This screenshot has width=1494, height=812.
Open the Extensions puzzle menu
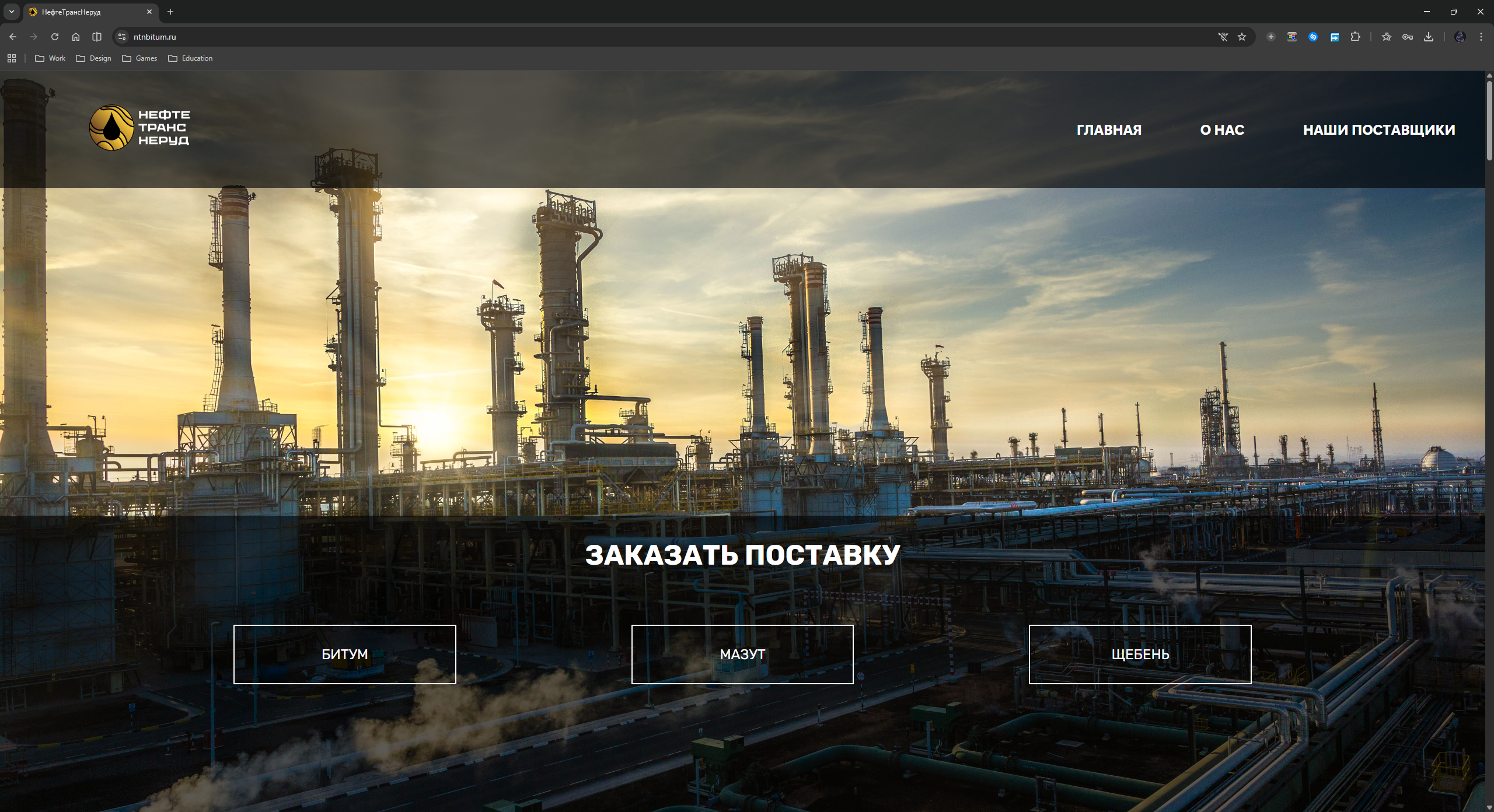pos(1356,37)
